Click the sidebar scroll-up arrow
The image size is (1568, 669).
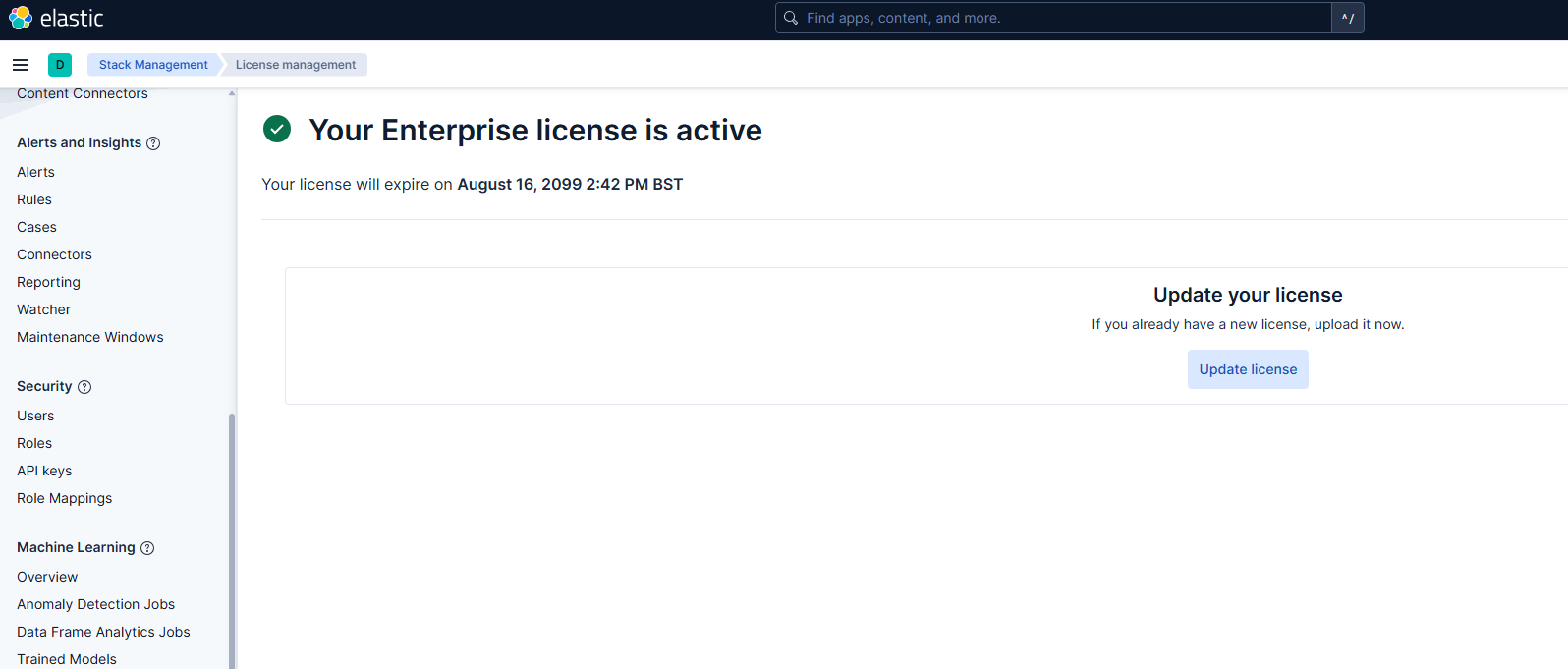click(232, 93)
